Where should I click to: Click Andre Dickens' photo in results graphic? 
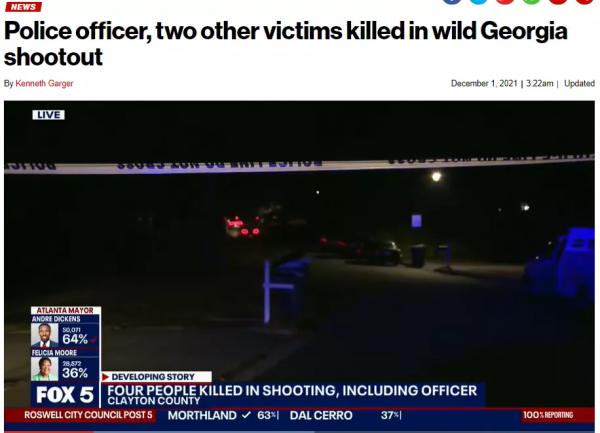pos(44,335)
